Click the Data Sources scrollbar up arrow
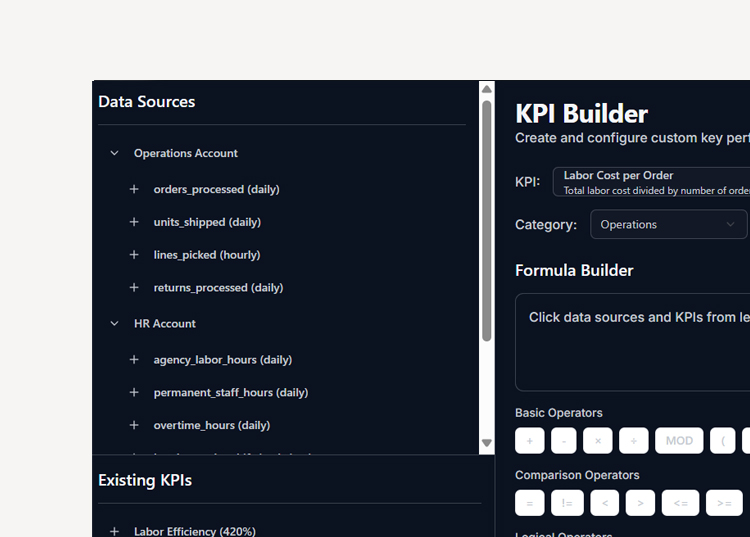Image resolution: width=750 pixels, height=537 pixels. point(487,89)
